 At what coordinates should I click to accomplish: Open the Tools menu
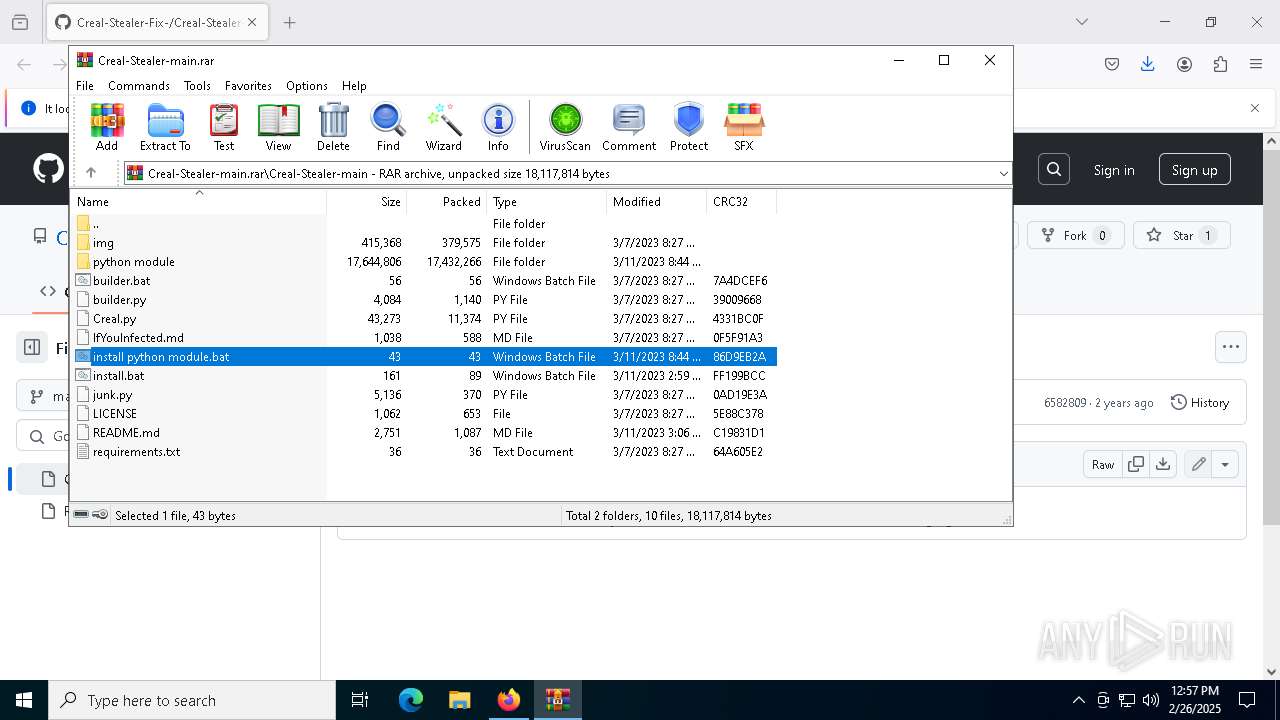(x=197, y=86)
